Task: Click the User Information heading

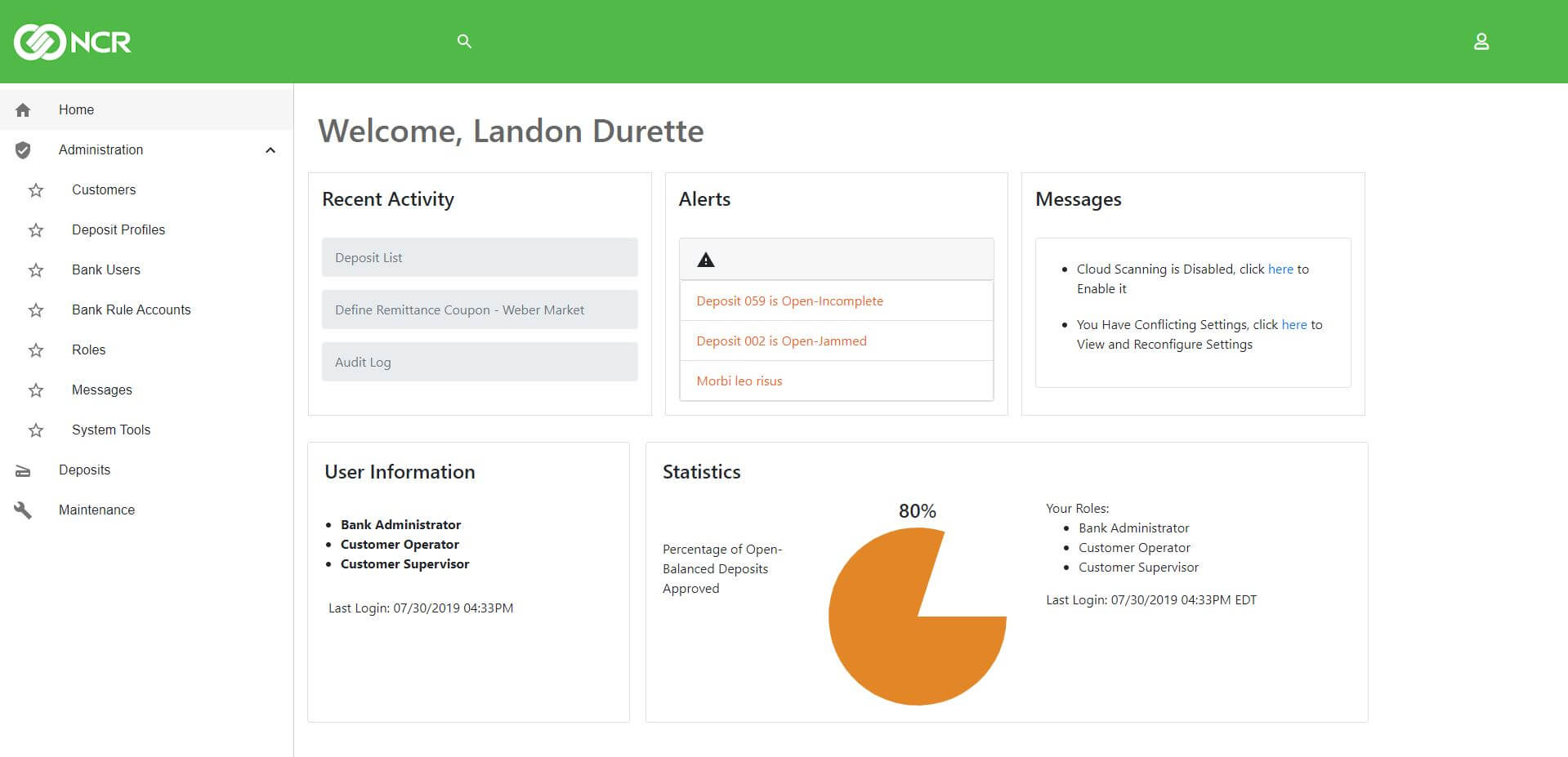Action: [400, 471]
